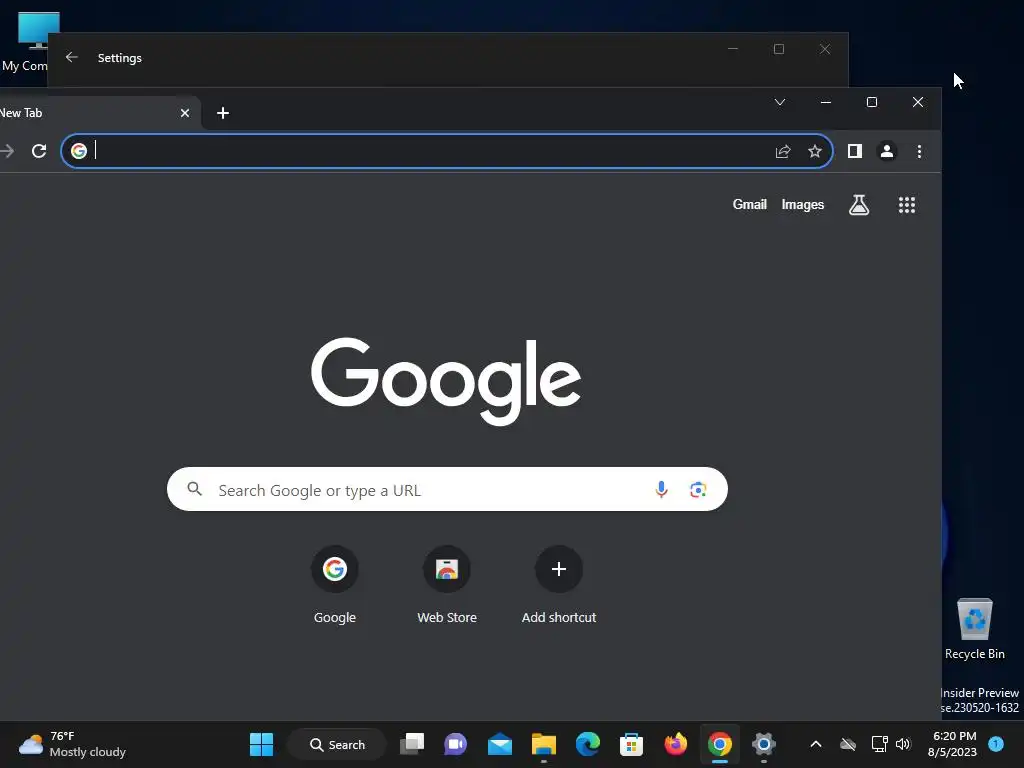Open the clock showing 6:20 PM
Screen dimensions: 1024x768
pos(953,744)
